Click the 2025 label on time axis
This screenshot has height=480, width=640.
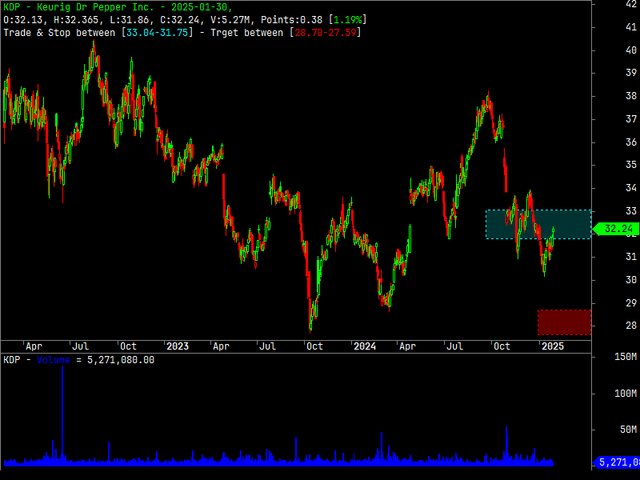coord(552,347)
